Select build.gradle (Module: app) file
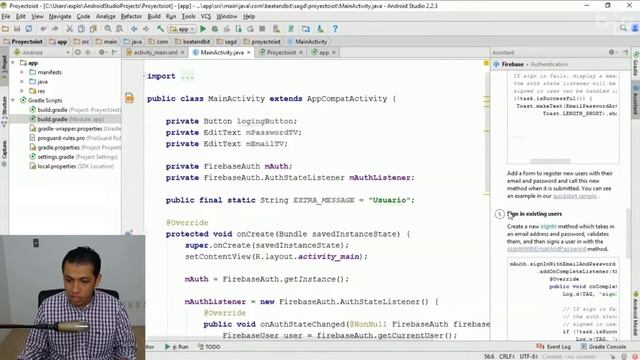 point(70,119)
